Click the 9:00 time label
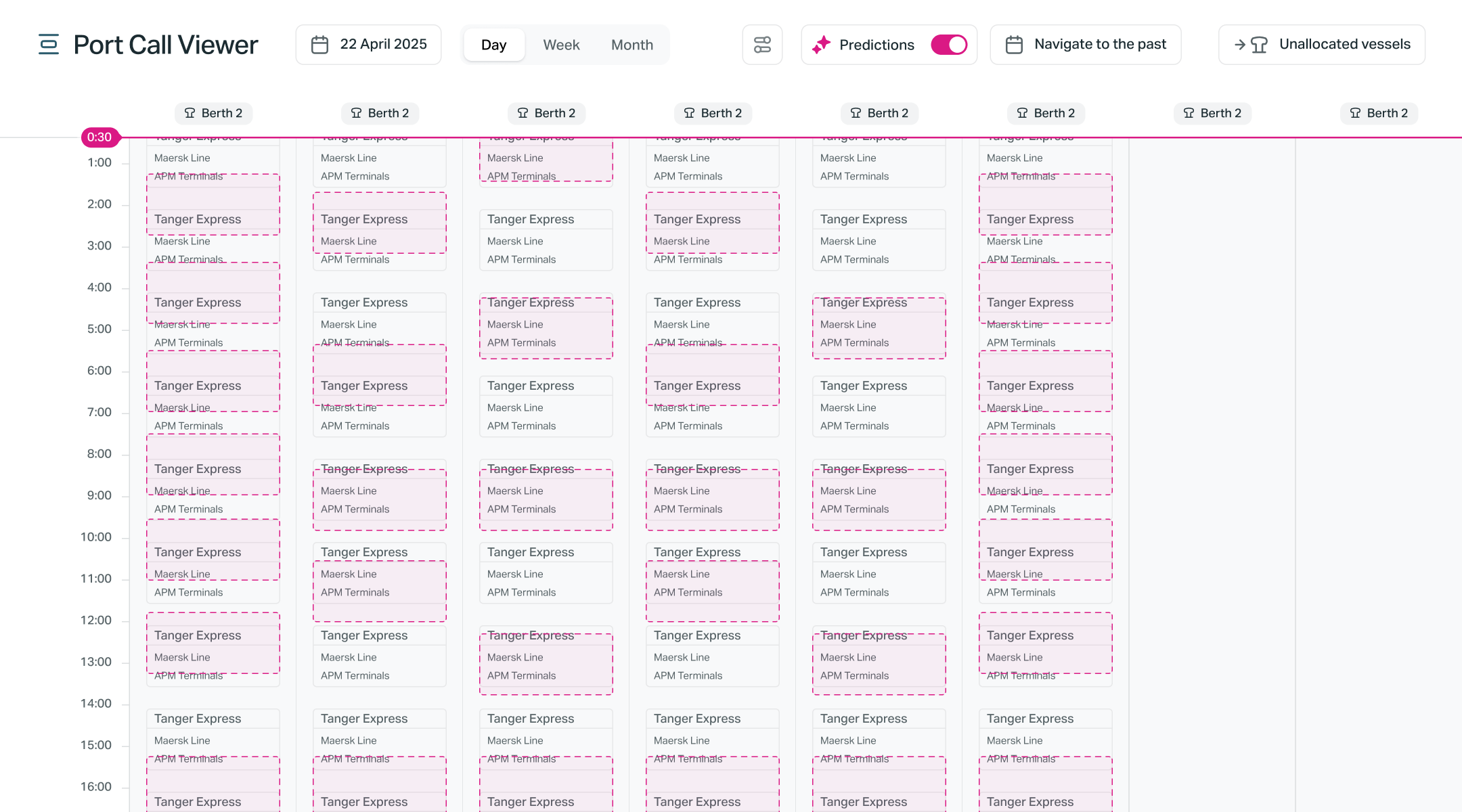The width and height of the screenshot is (1462, 812). coord(99,495)
